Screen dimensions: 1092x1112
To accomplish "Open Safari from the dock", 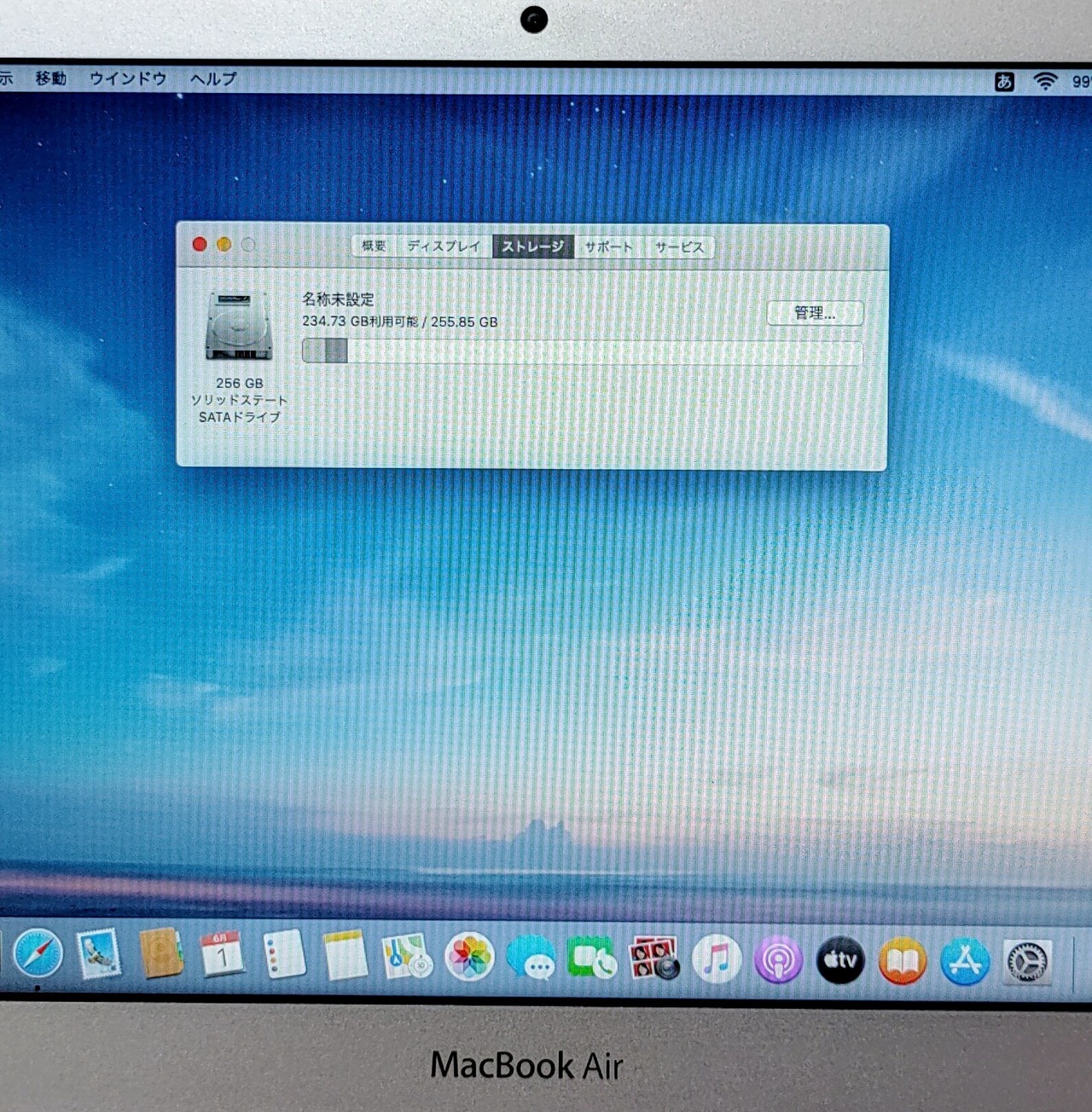I will 38,954.
